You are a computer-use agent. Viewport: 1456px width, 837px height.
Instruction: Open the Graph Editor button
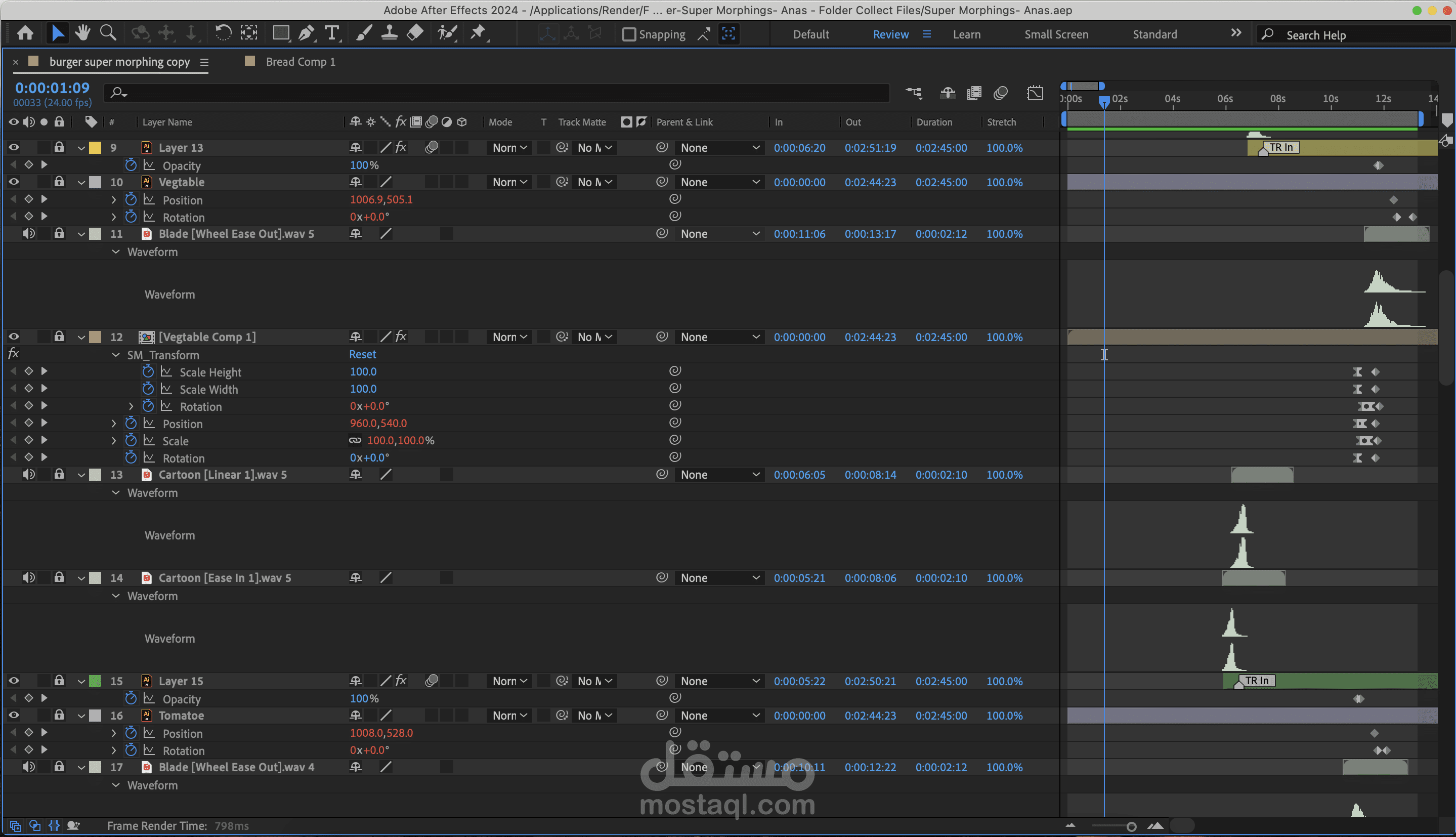(x=1035, y=93)
